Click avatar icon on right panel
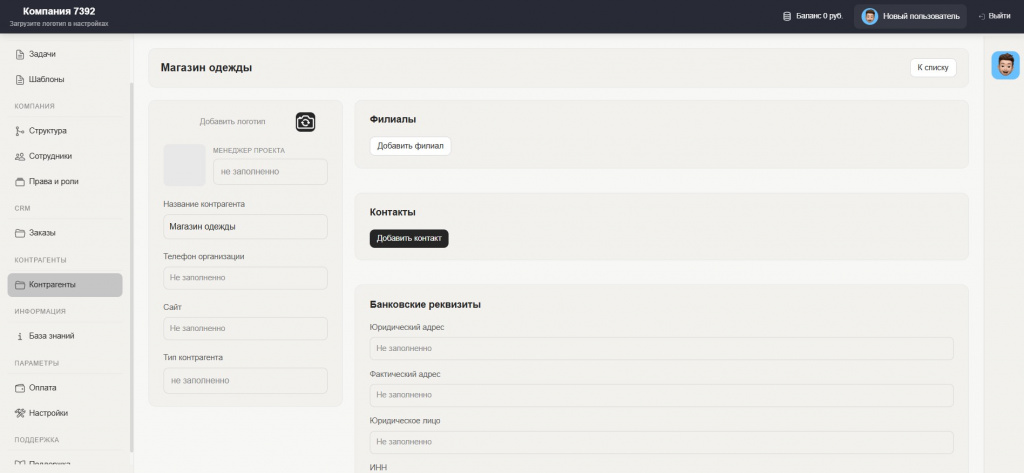Screen dimensions: 1024x473 (1004, 65)
